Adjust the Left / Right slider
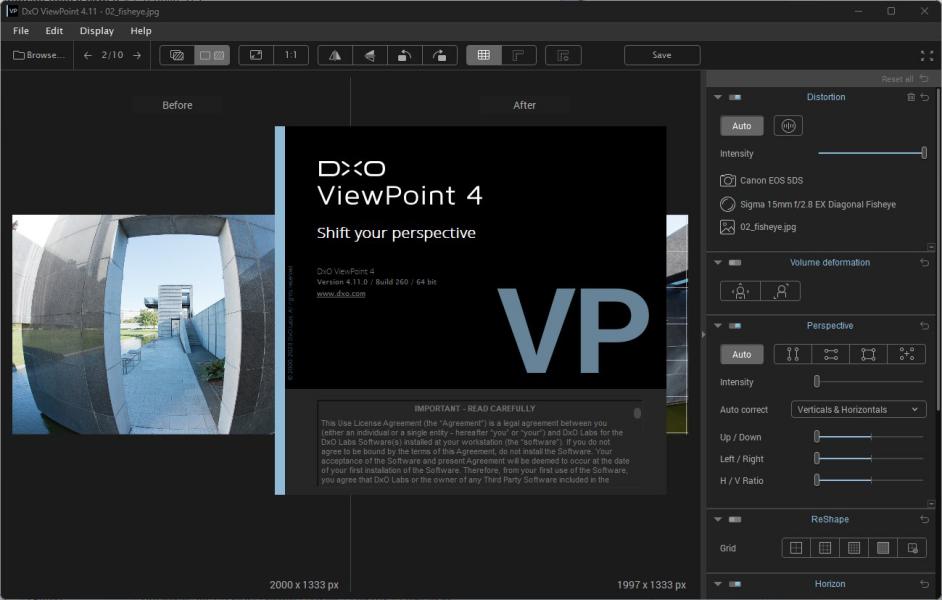The height and width of the screenshot is (600, 942). click(870, 459)
